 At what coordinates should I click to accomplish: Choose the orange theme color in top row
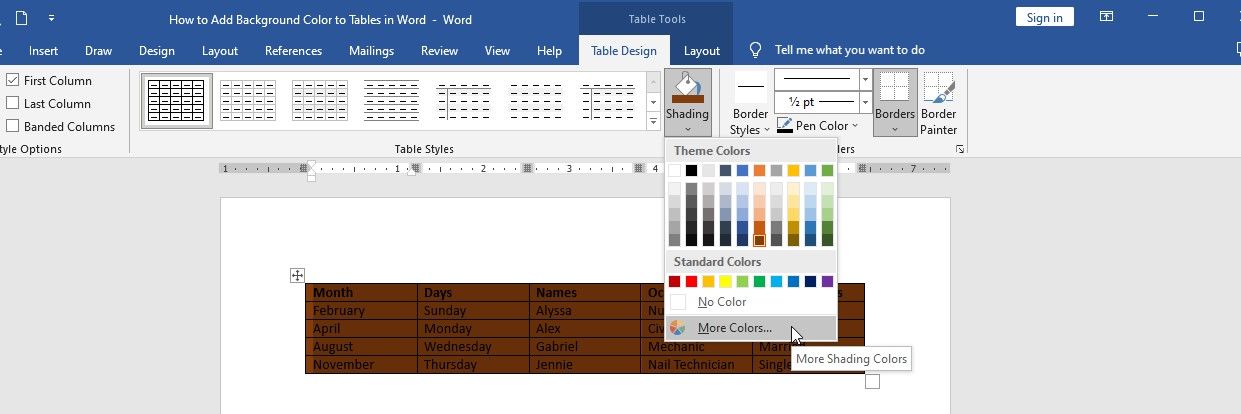[760, 170]
